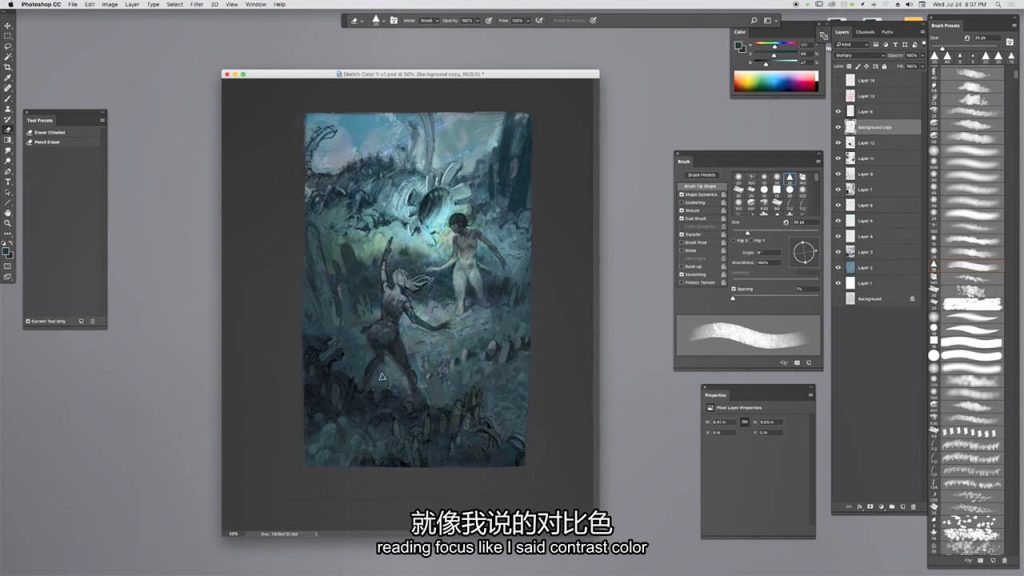Open the layer blend mode dropdown
Screen dimensions: 1024x576
[859, 56]
